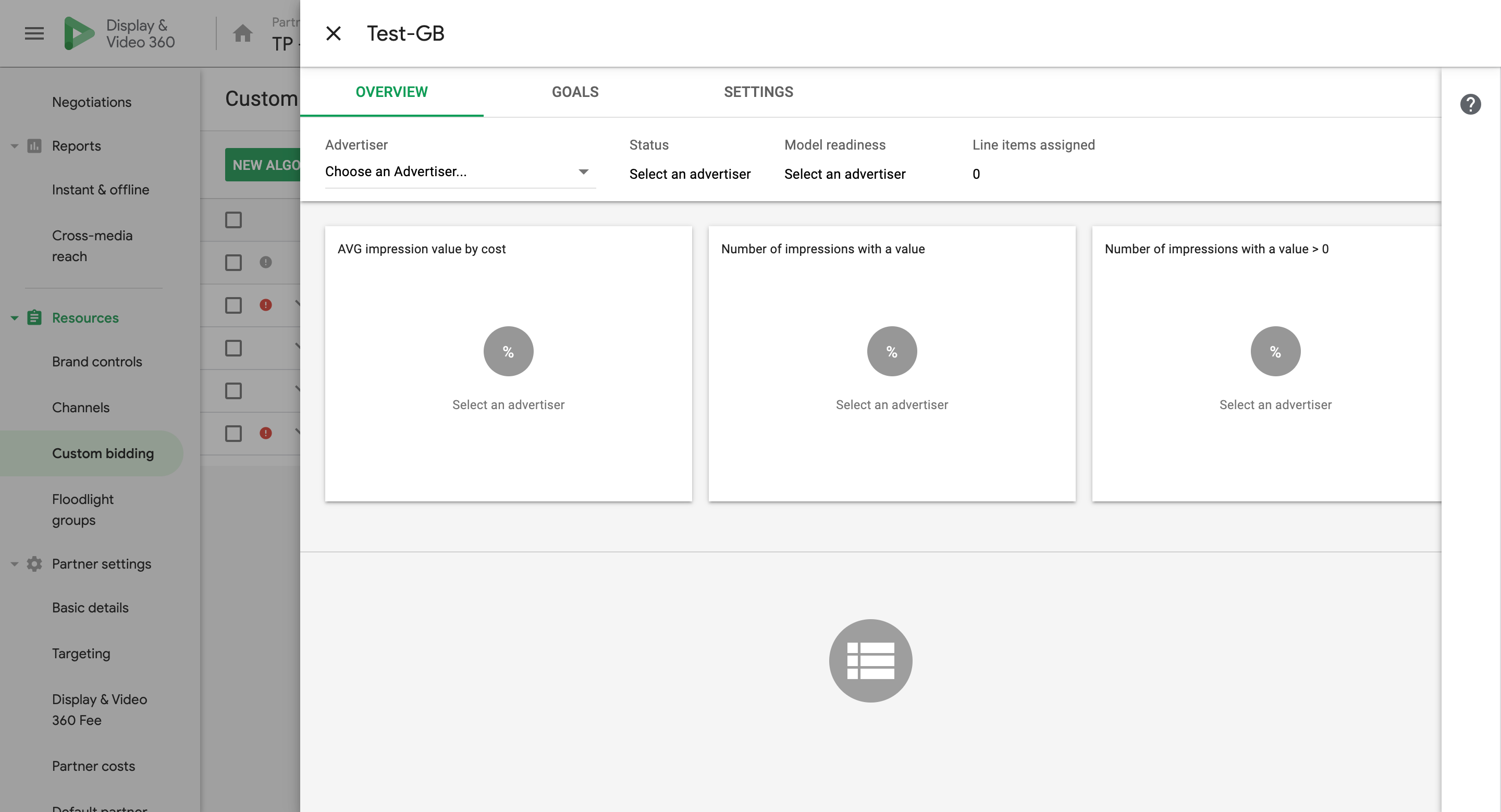Open the hamburger main menu

point(34,33)
